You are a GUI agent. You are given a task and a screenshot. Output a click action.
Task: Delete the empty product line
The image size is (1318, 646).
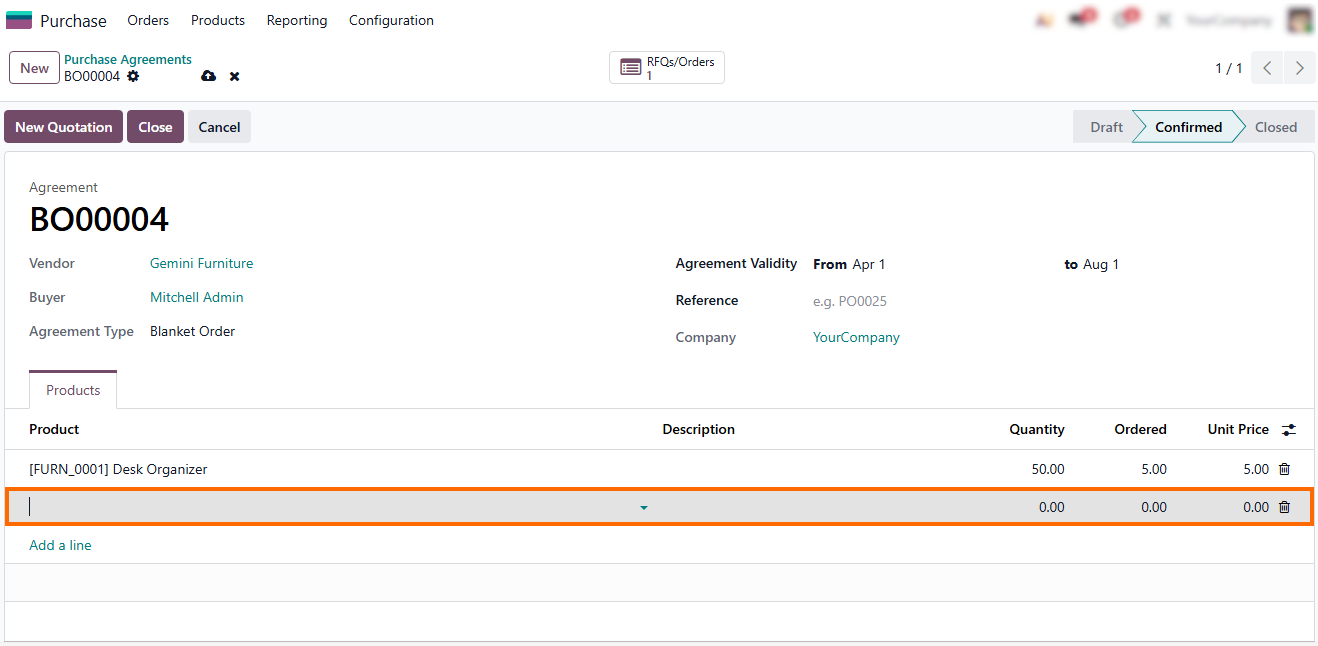pyautogui.click(x=1285, y=507)
